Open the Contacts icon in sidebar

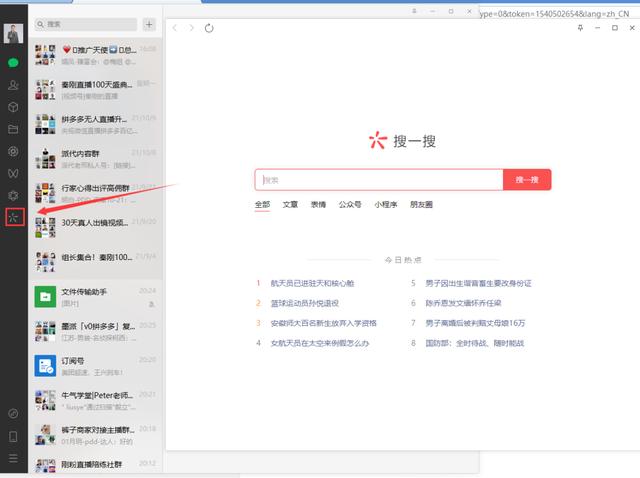coord(13,85)
